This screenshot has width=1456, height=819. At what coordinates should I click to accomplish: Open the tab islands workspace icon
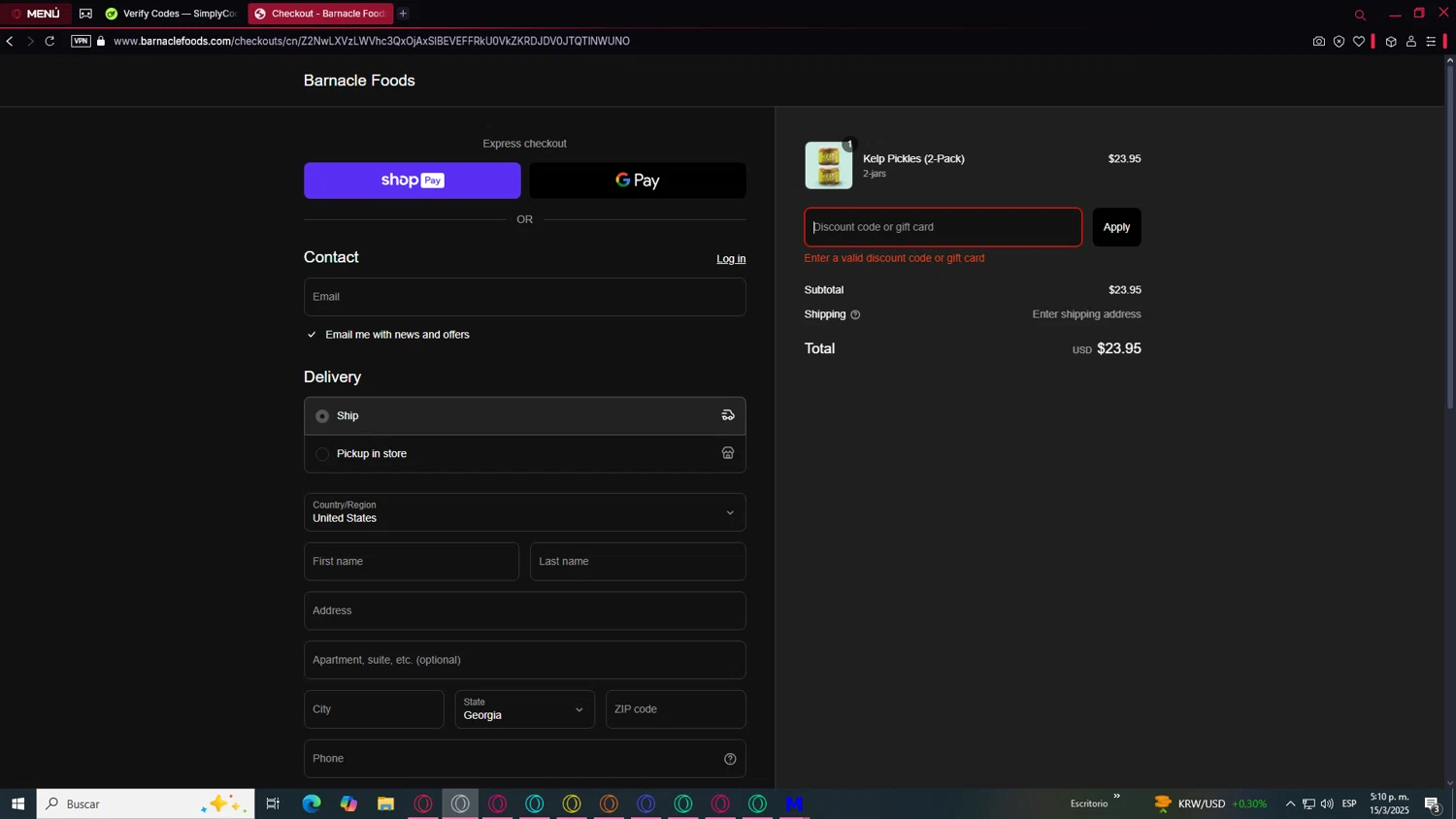(x=85, y=14)
